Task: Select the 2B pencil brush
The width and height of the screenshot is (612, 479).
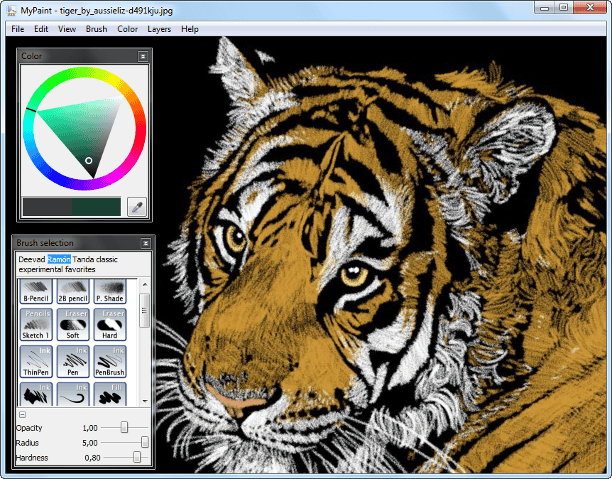Action: [73, 291]
